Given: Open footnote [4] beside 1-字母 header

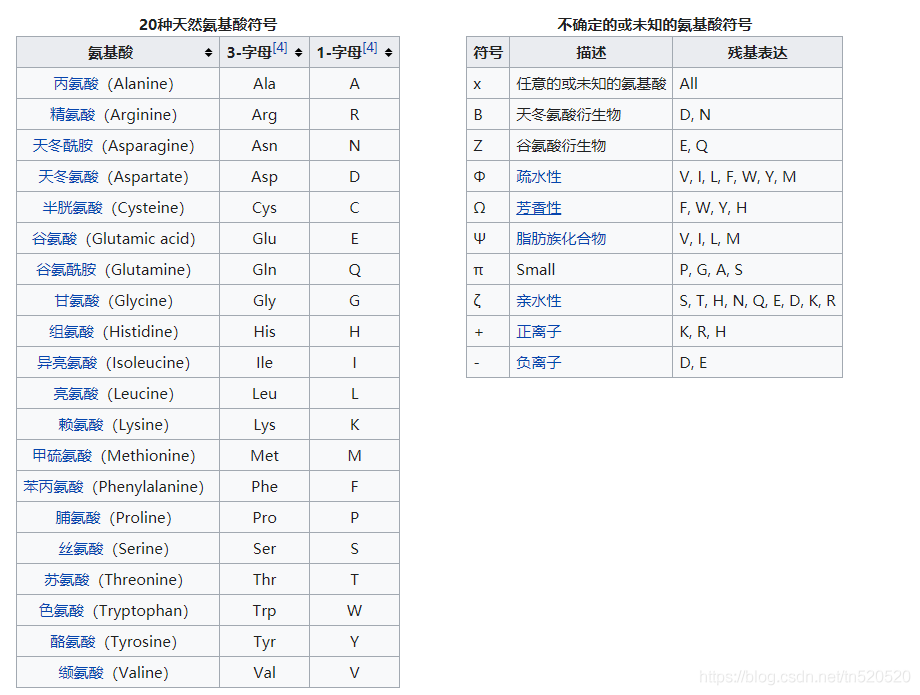Looking at the screenshot, I should point(370,48).
